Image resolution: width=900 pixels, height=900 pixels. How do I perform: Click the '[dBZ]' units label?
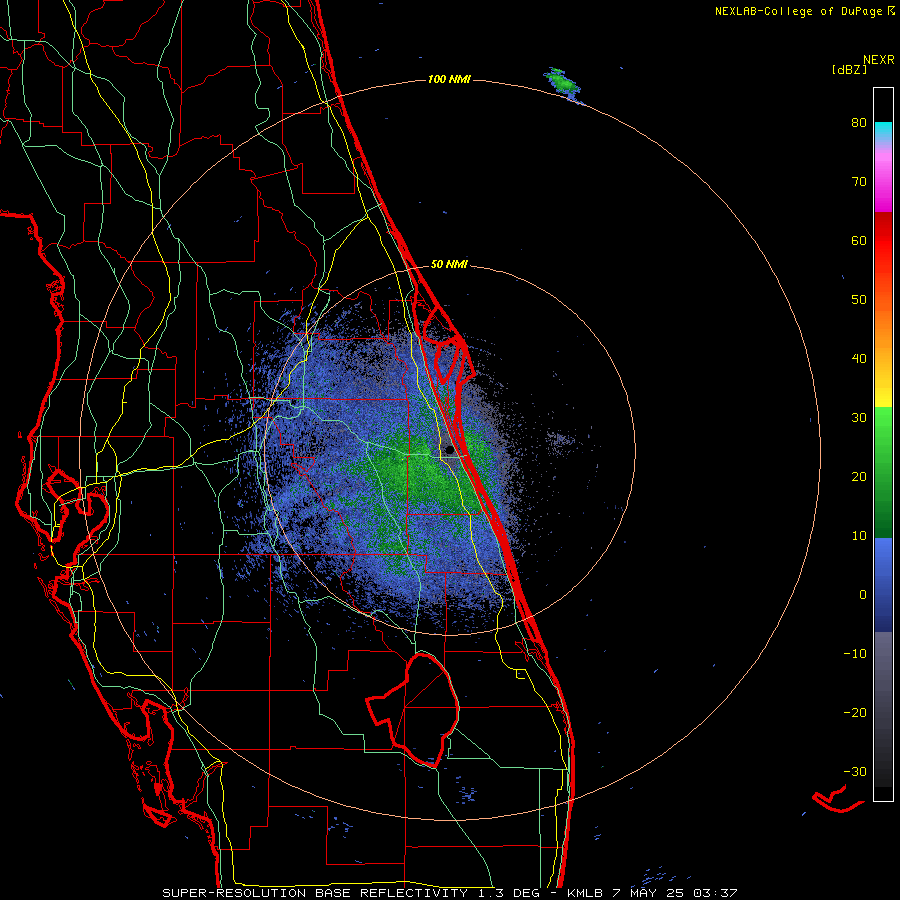click(x=849, y=69)
